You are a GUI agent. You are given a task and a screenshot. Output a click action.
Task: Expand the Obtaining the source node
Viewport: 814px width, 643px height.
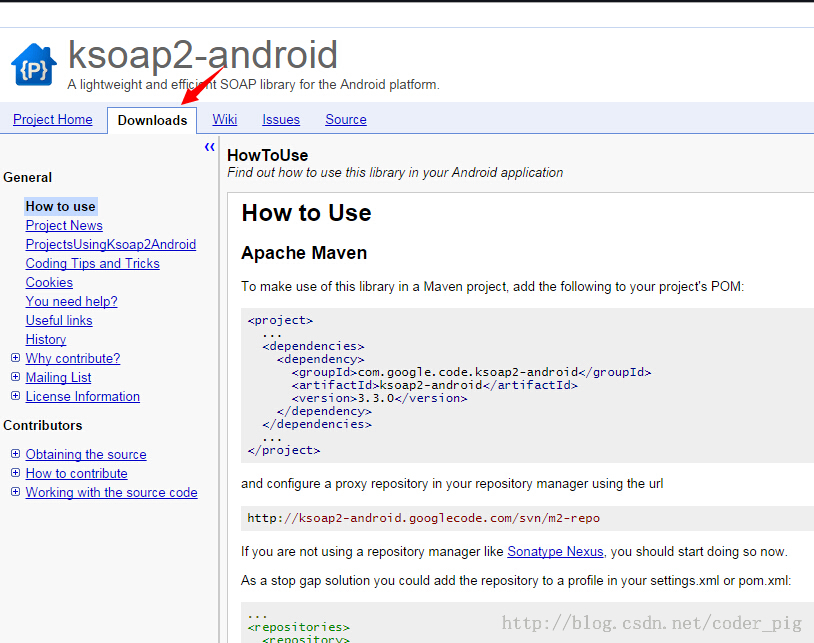tap(15, 454)
